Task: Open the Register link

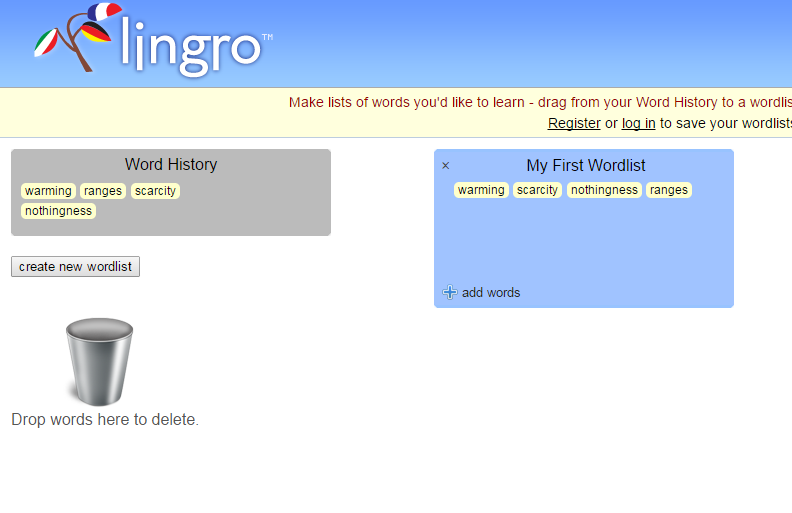Action: (x=574, y=123)
